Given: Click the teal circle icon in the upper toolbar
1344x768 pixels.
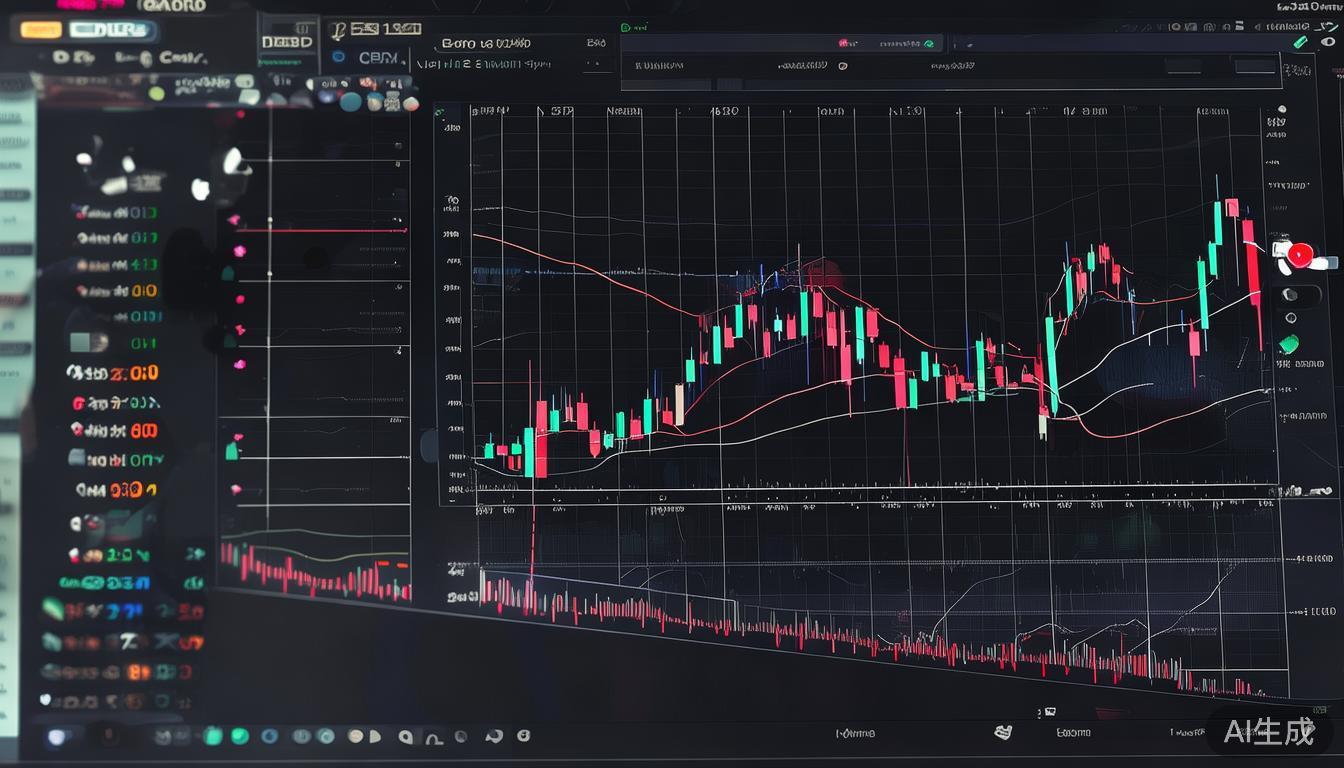Looking at the screenshot, I should point(350,101).
